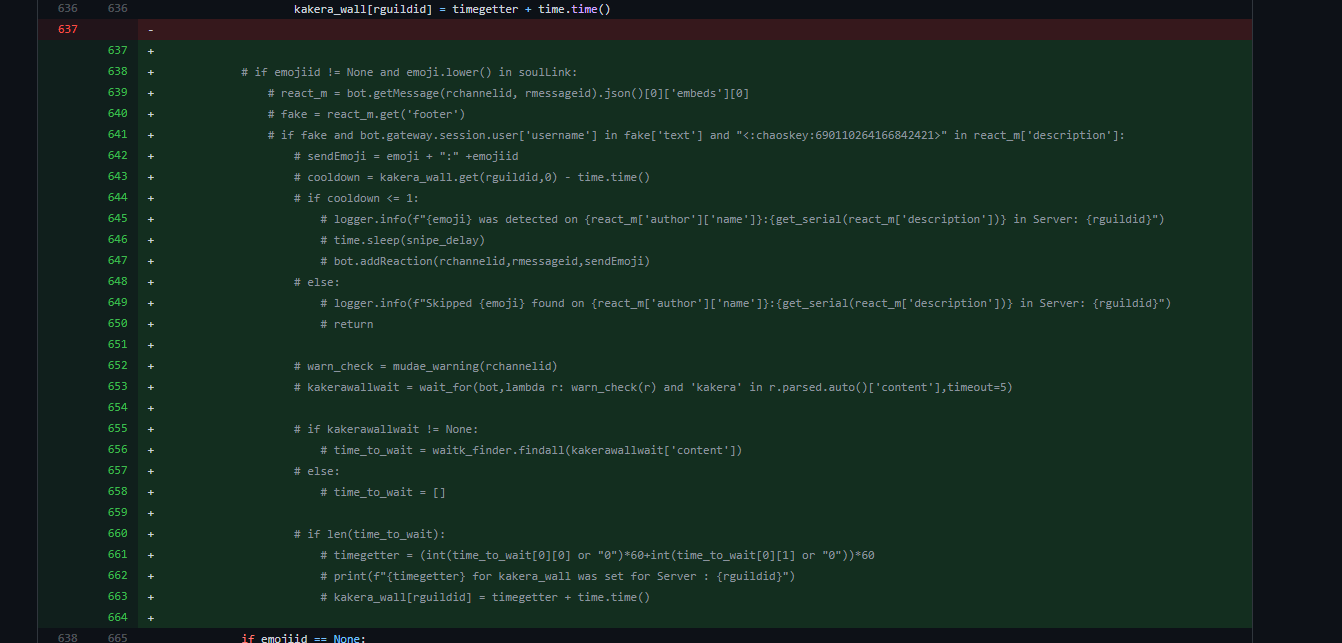Select added line number 660
1342x643 pixels.
point(117,534)
